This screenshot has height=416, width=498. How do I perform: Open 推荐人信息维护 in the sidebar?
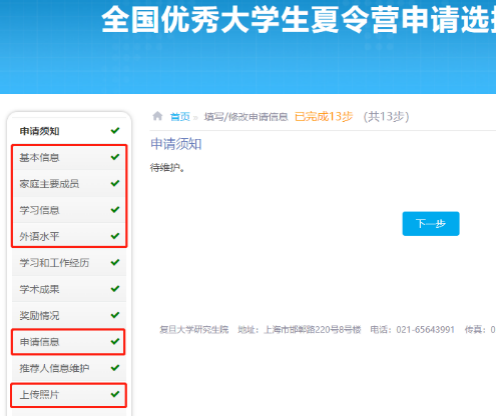pos(69,368)
